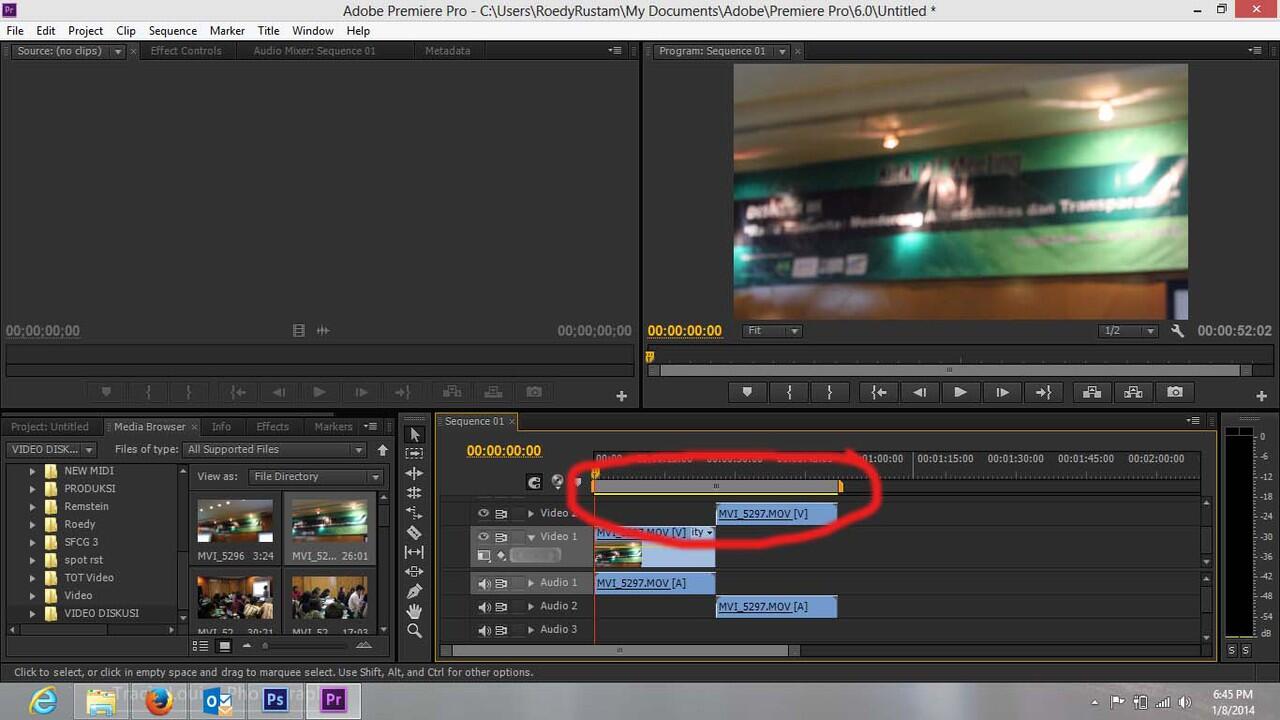
Task: Activate the Zoom tool magnifier
Action: (x=414, y=631)
